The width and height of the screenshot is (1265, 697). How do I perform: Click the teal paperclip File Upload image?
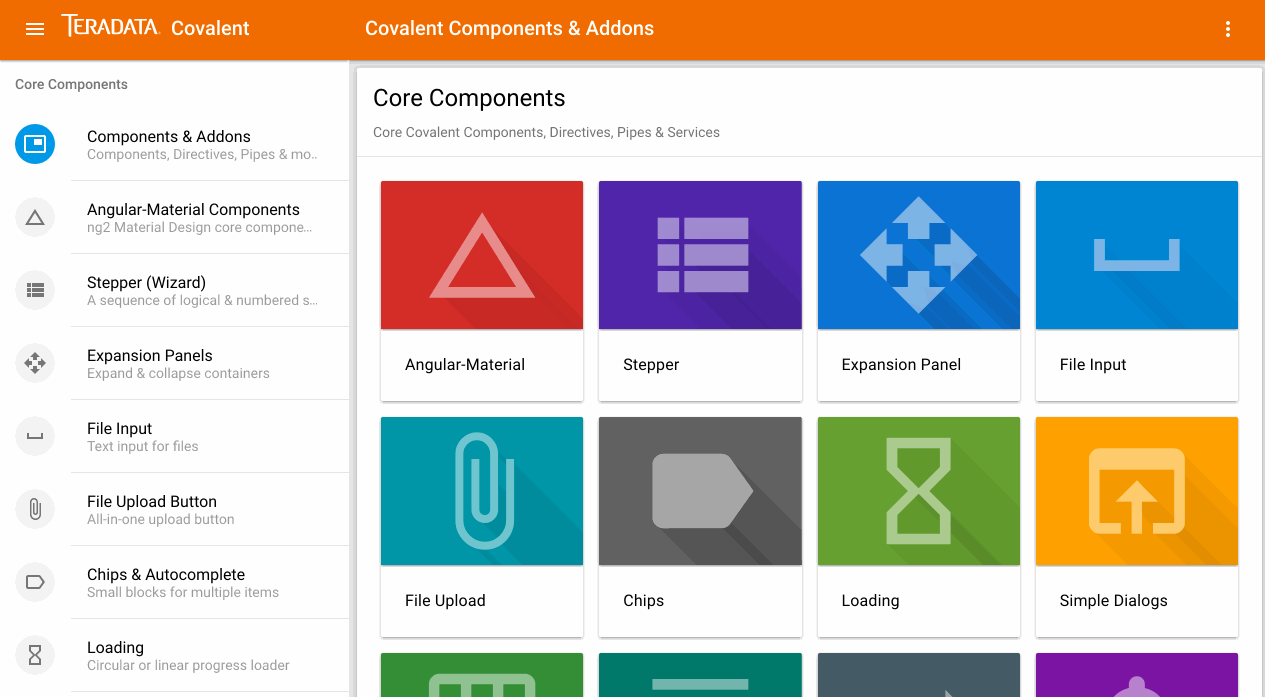coord(482,491)
